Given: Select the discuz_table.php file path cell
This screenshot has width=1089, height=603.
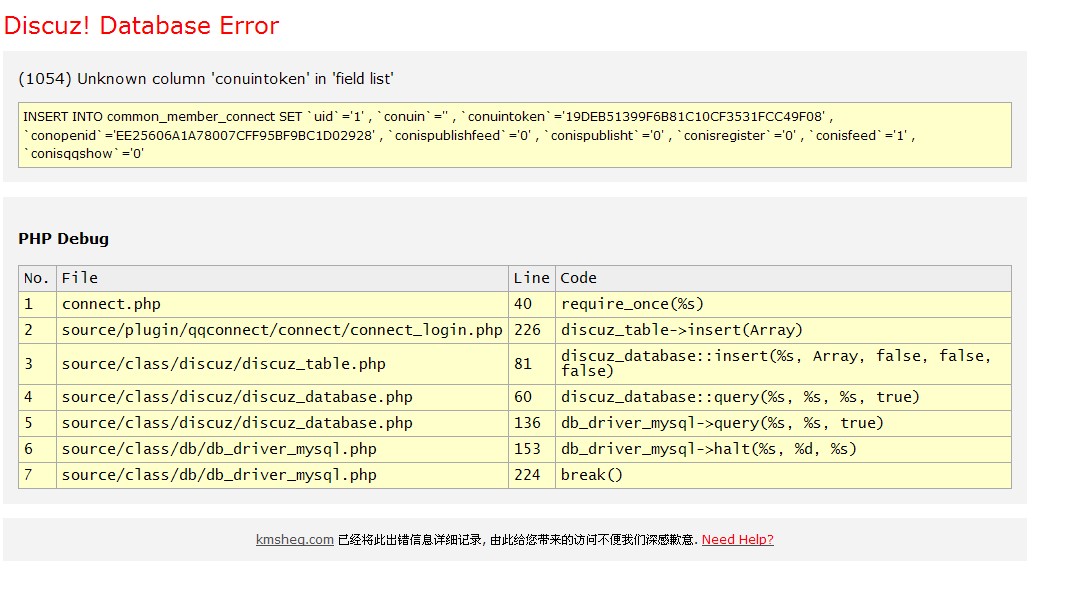Looking at the screenshot, I should tap(223, 364).
